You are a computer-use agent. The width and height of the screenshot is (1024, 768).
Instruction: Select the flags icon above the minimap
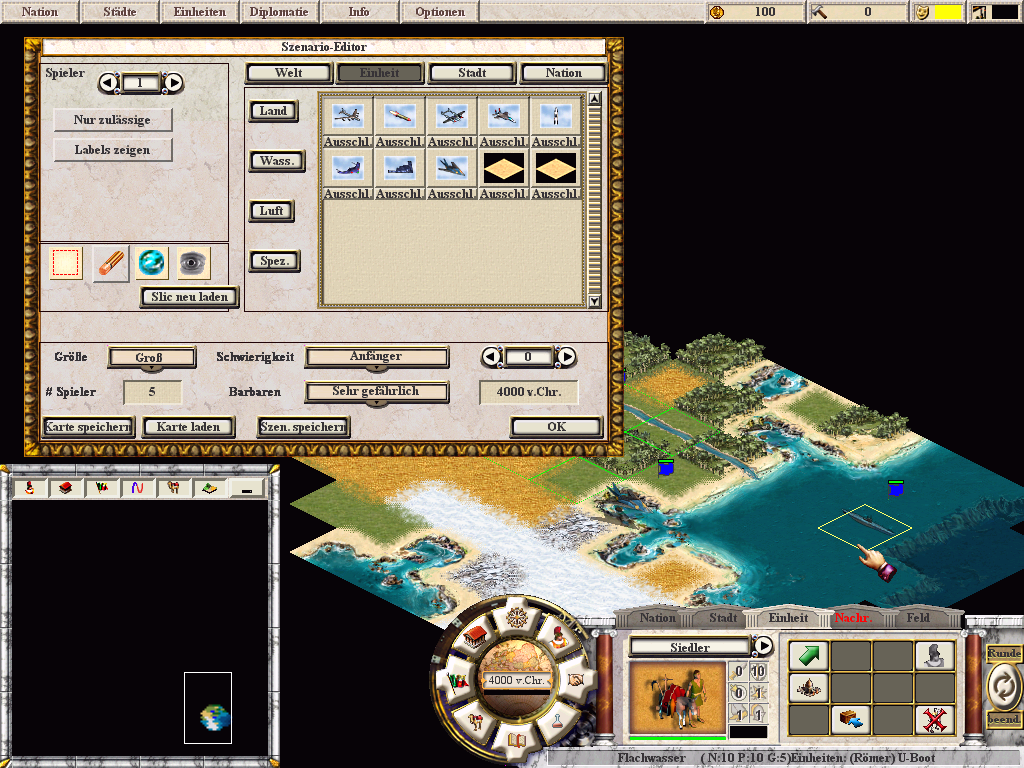(x=101, y=487)
